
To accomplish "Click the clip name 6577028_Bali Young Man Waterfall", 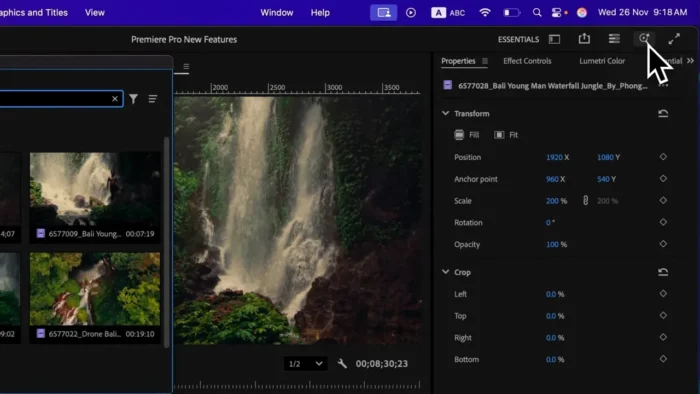I will [x=553, y=86].
